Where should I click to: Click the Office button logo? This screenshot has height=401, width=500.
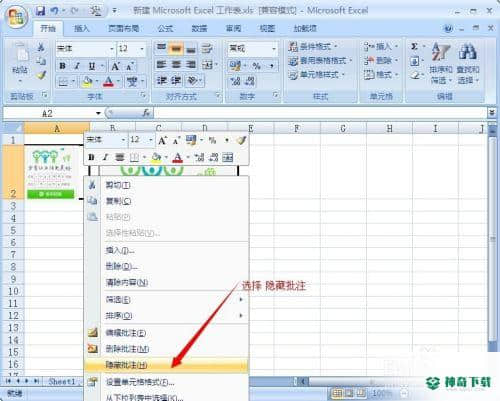[x=17, y=17]
